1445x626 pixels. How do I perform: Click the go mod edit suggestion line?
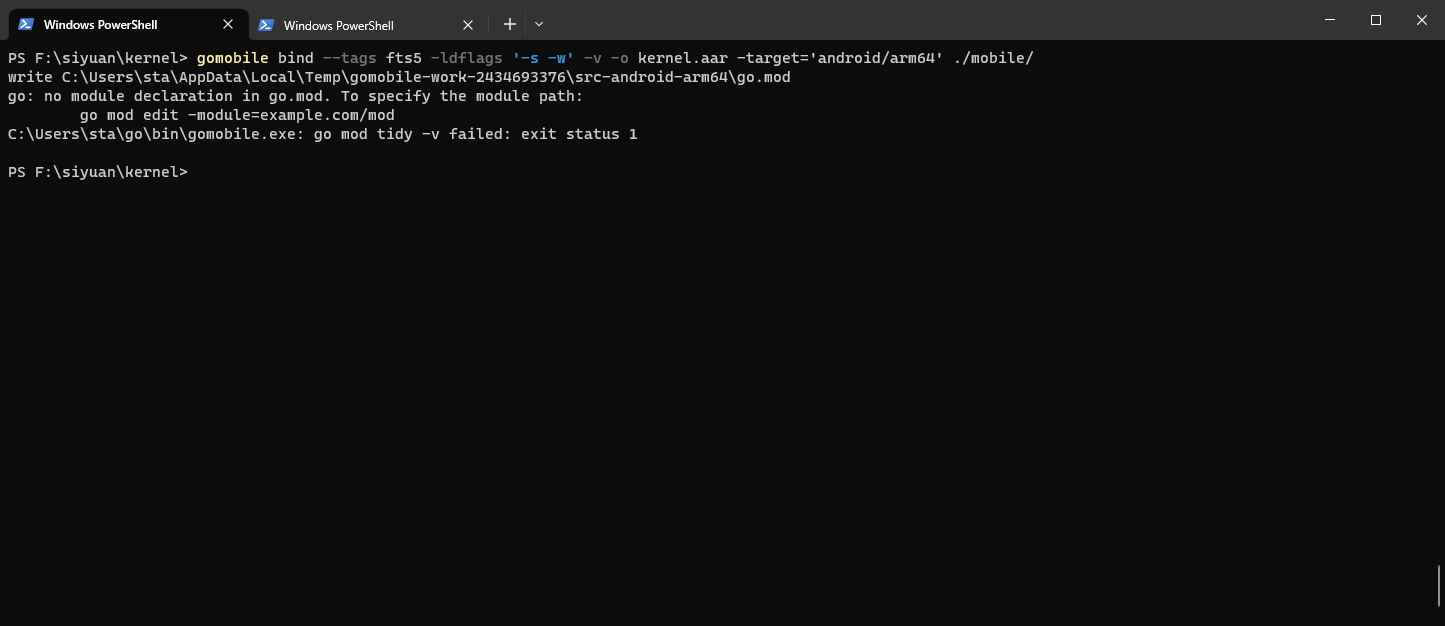point(236,114)
